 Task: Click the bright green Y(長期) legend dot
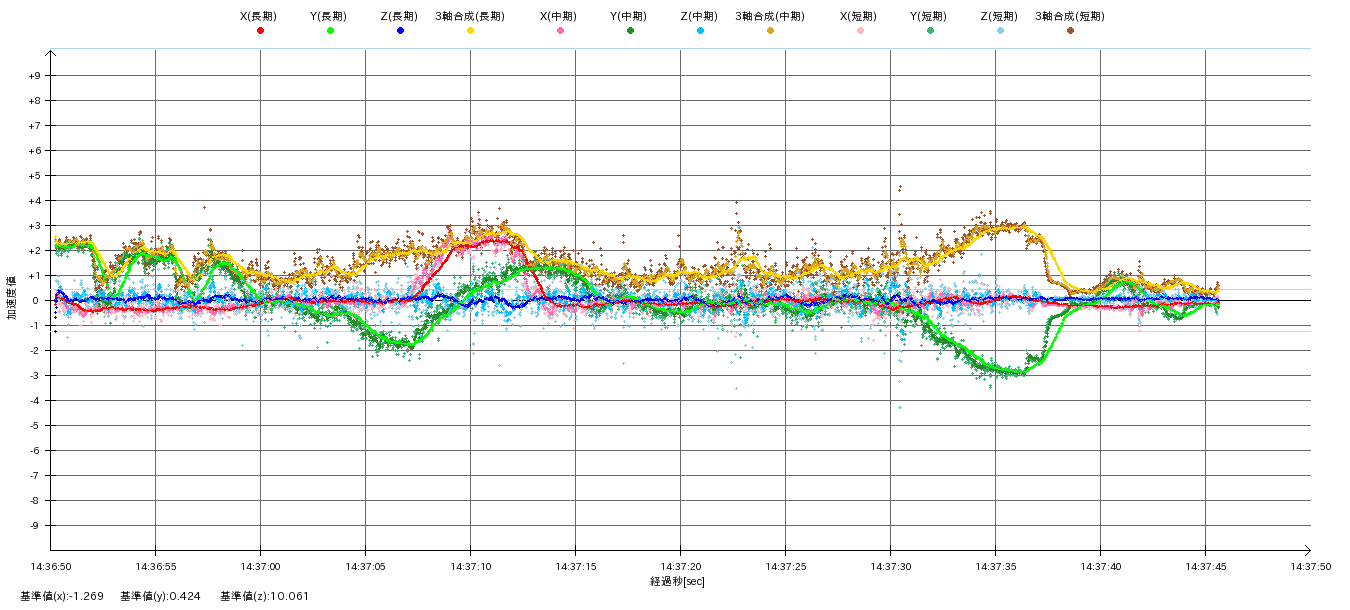(x=330, y=31)
